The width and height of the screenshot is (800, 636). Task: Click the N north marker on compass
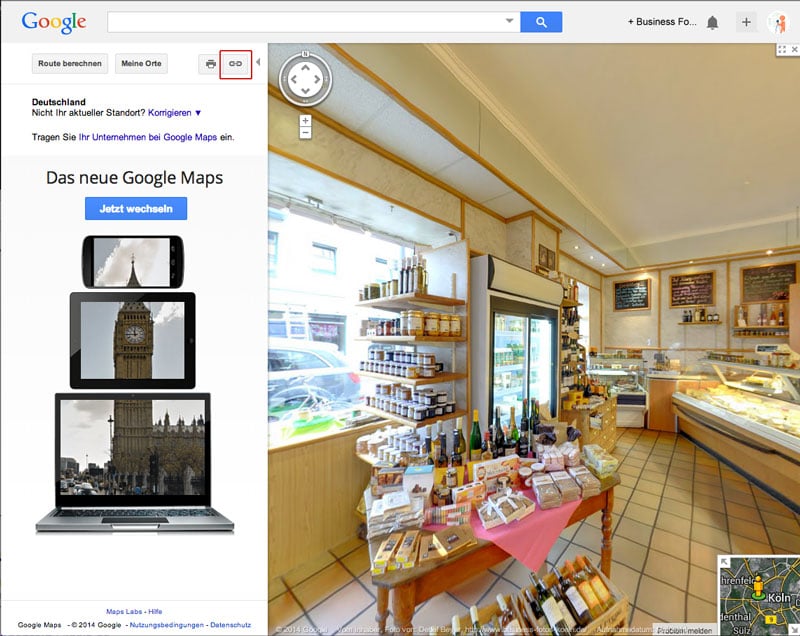(x=305, y=54)
